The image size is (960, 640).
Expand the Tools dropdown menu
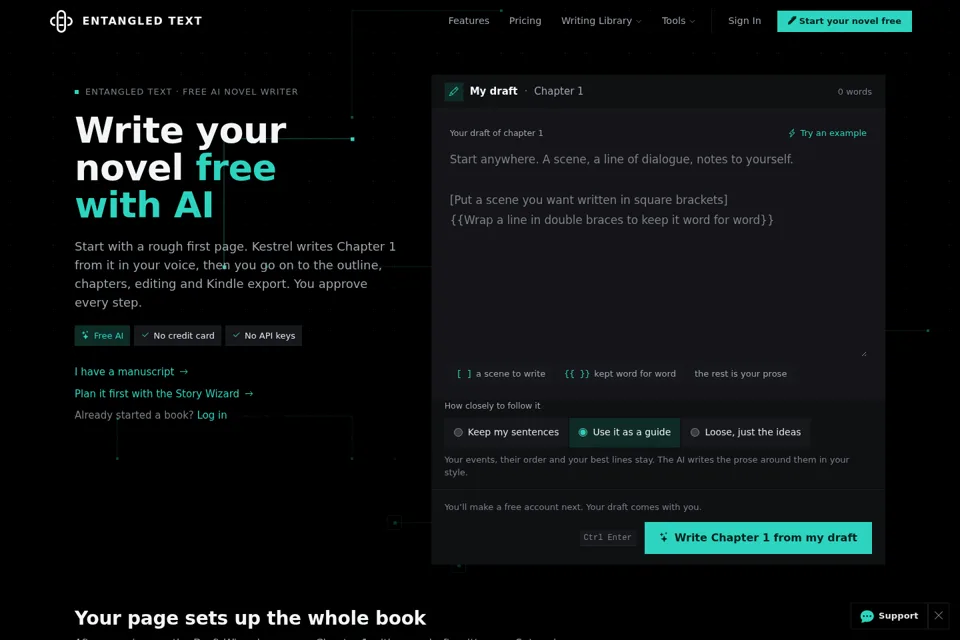678,21
